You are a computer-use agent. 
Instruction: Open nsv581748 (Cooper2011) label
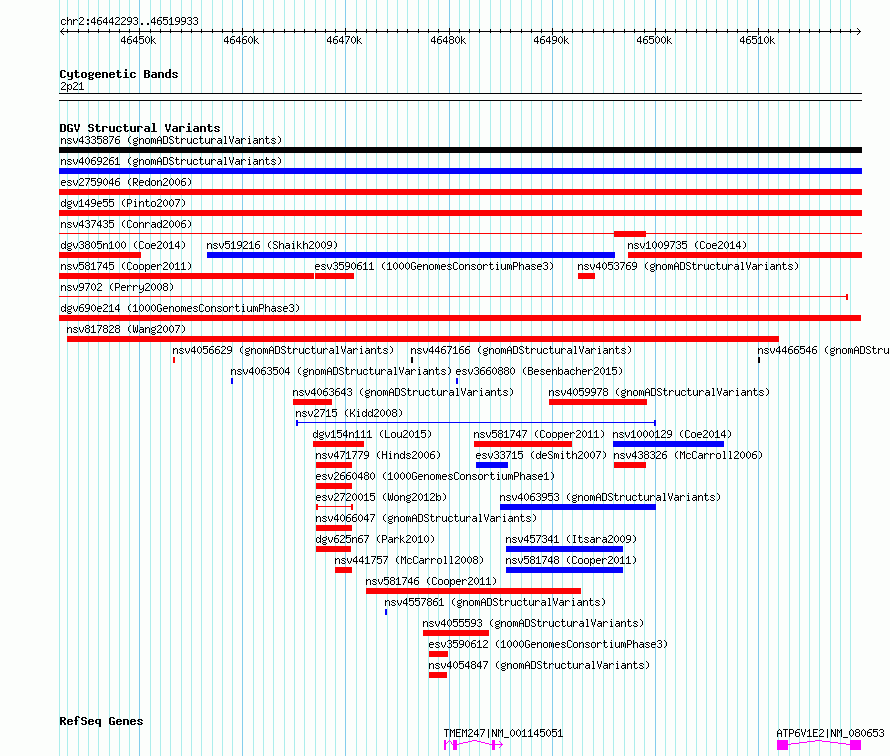point(571,560)
